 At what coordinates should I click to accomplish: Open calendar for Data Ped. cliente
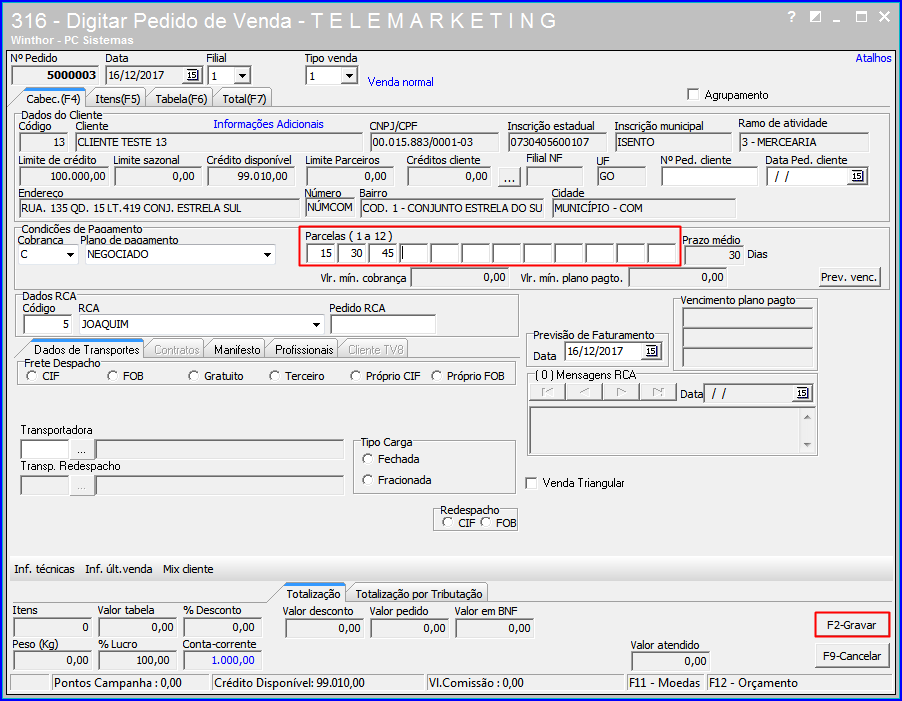(x=857, y=176)
